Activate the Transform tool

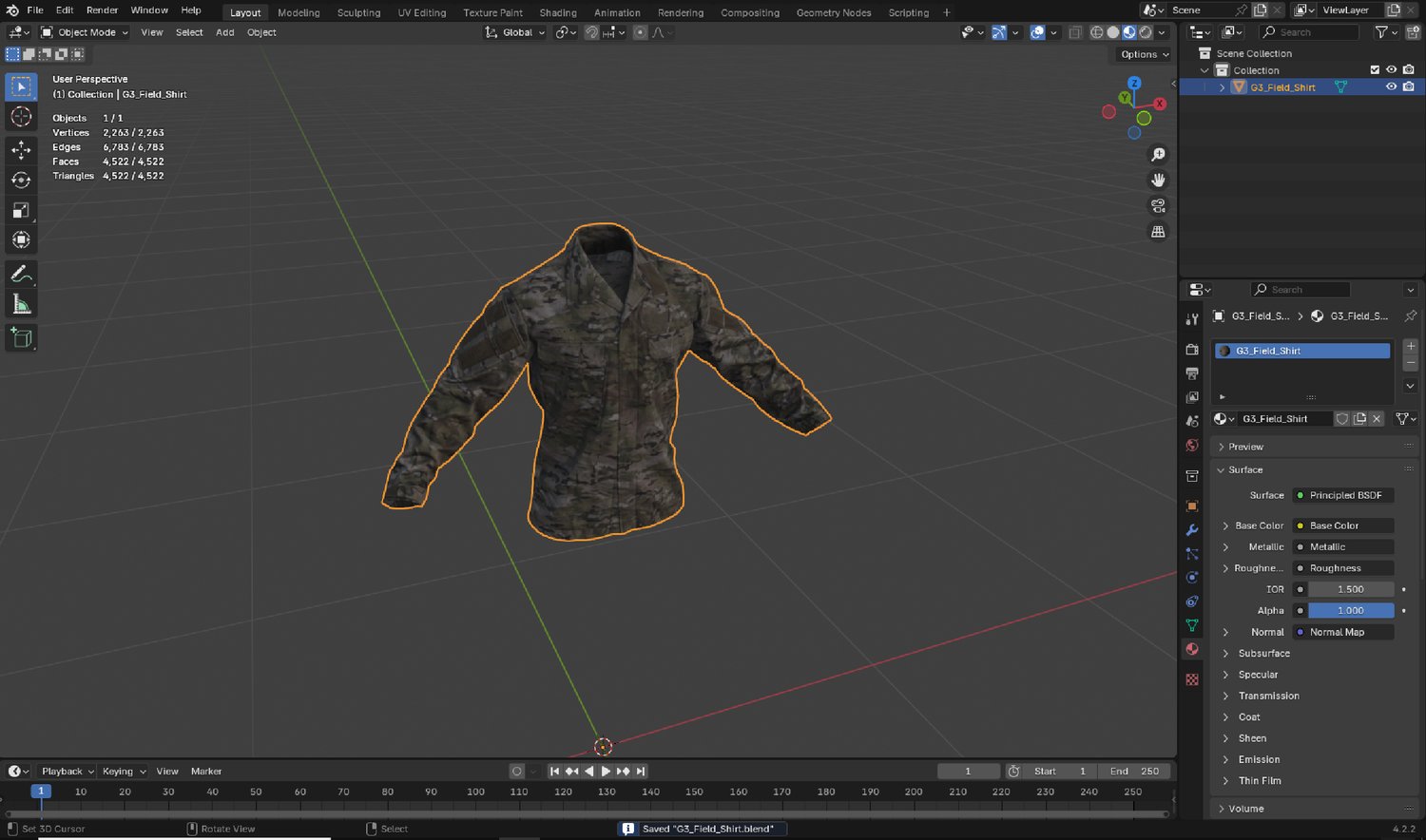tap(21, 240)
